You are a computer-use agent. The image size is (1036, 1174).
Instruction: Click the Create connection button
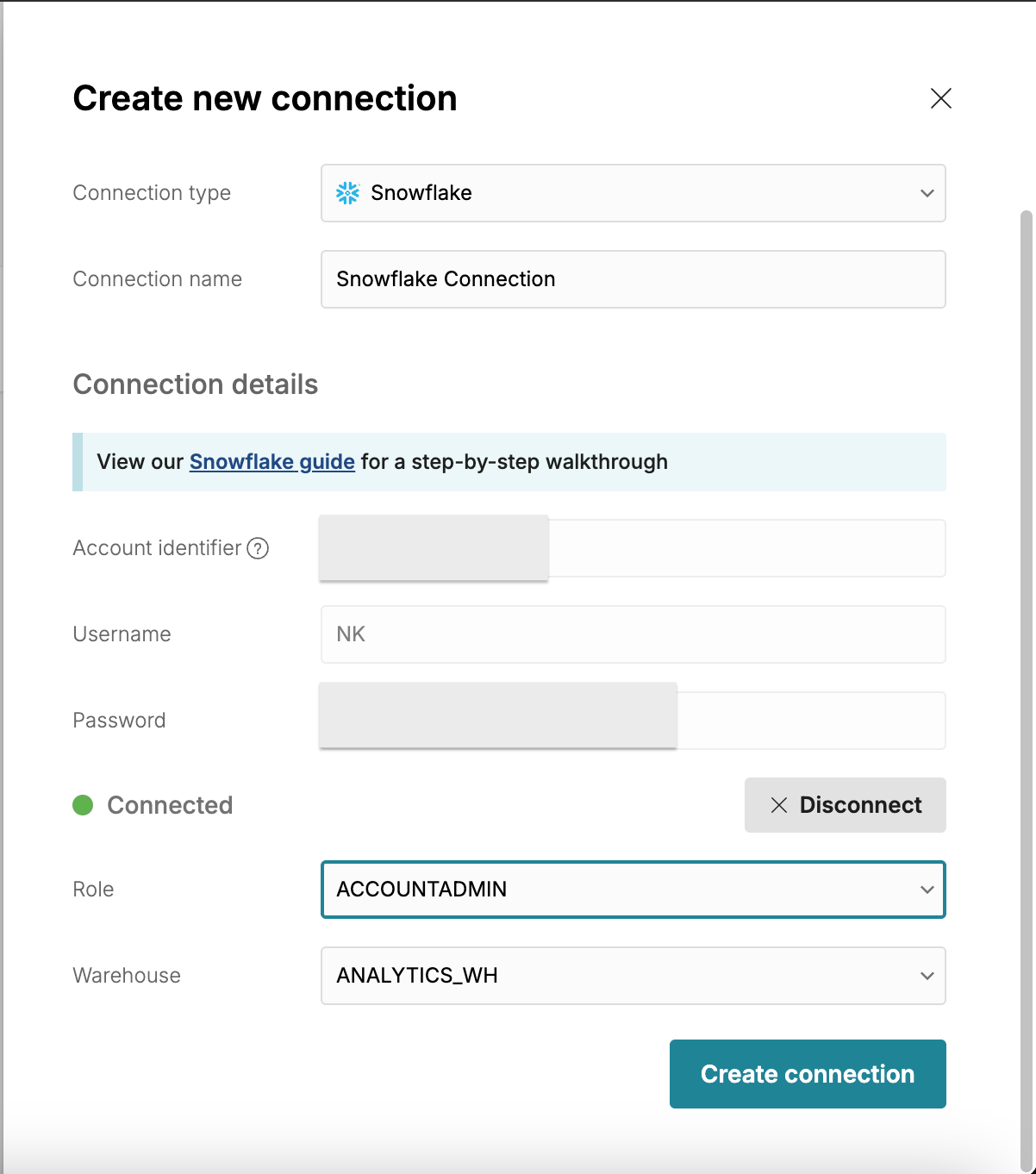tap(808, 1074)
